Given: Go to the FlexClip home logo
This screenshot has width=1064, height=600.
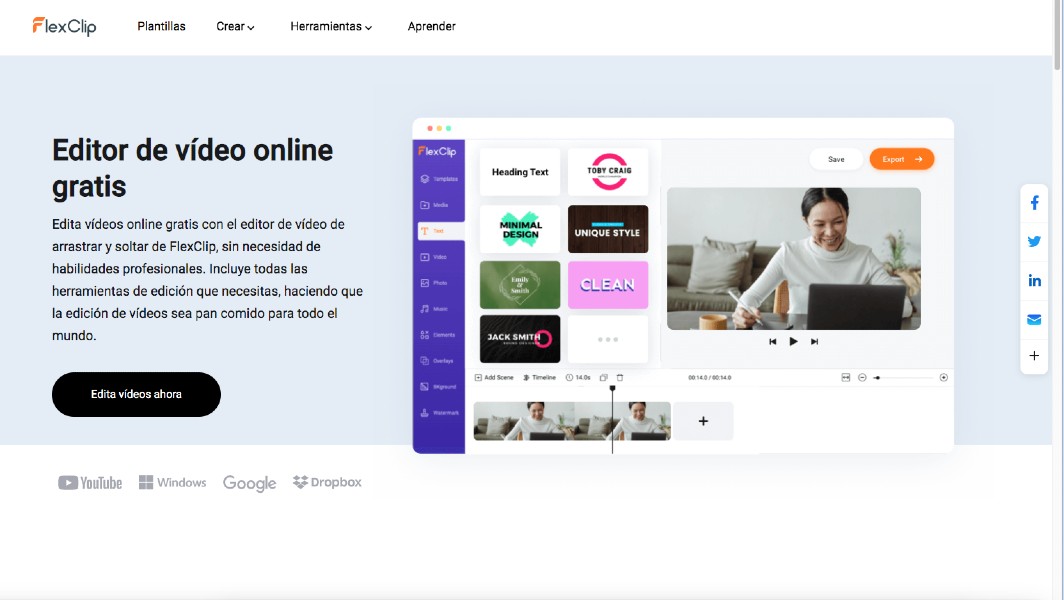Looking at the screenshot, I should pos(64,26).
